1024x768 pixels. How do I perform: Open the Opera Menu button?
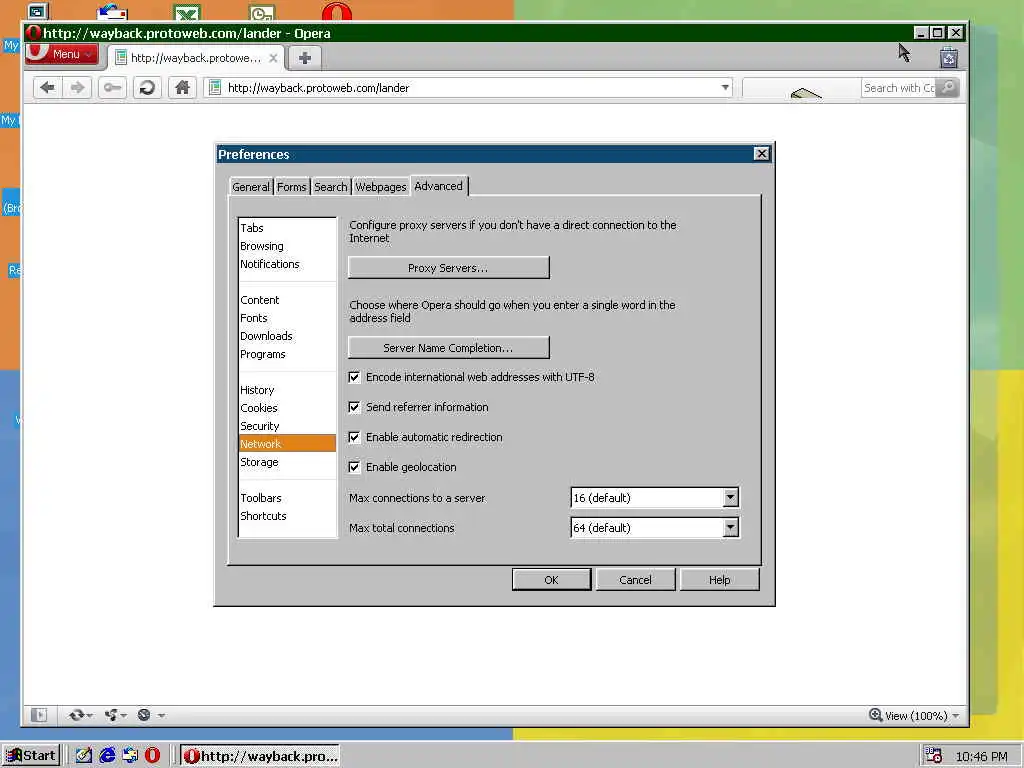click(63, 54)
